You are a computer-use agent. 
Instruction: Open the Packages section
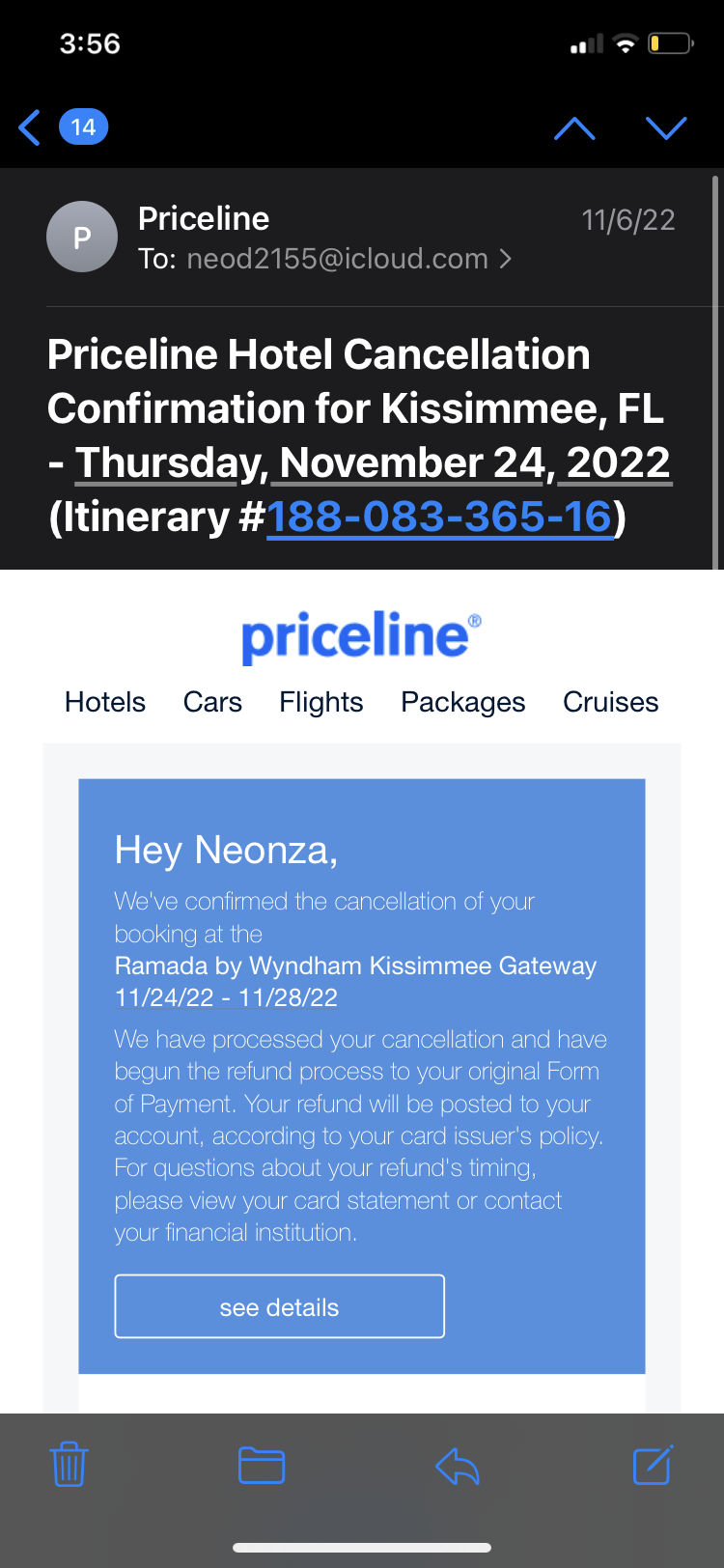[x=463, y=702]
